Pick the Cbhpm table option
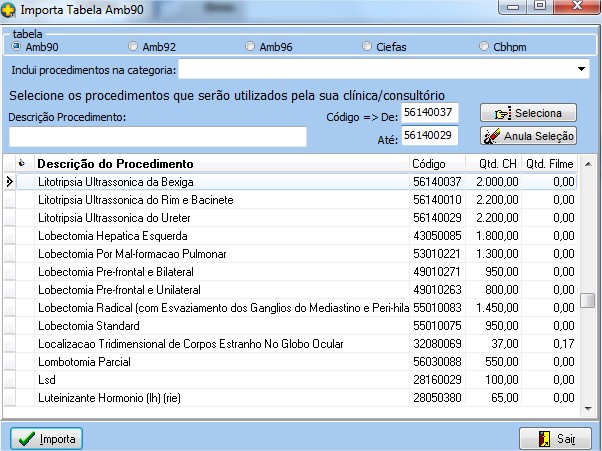 485,46
